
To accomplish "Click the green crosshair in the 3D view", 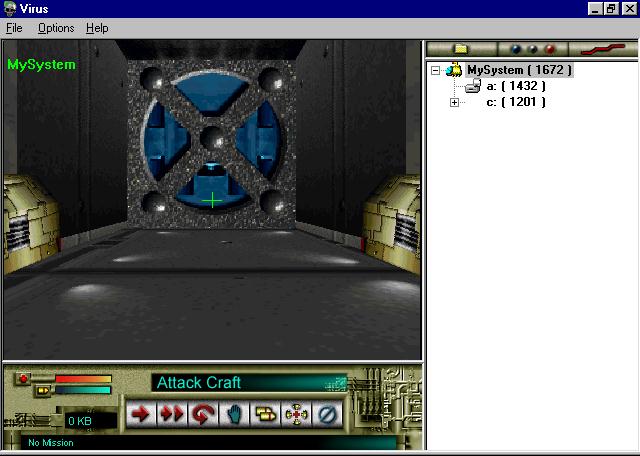I will (x=212, y=200).
